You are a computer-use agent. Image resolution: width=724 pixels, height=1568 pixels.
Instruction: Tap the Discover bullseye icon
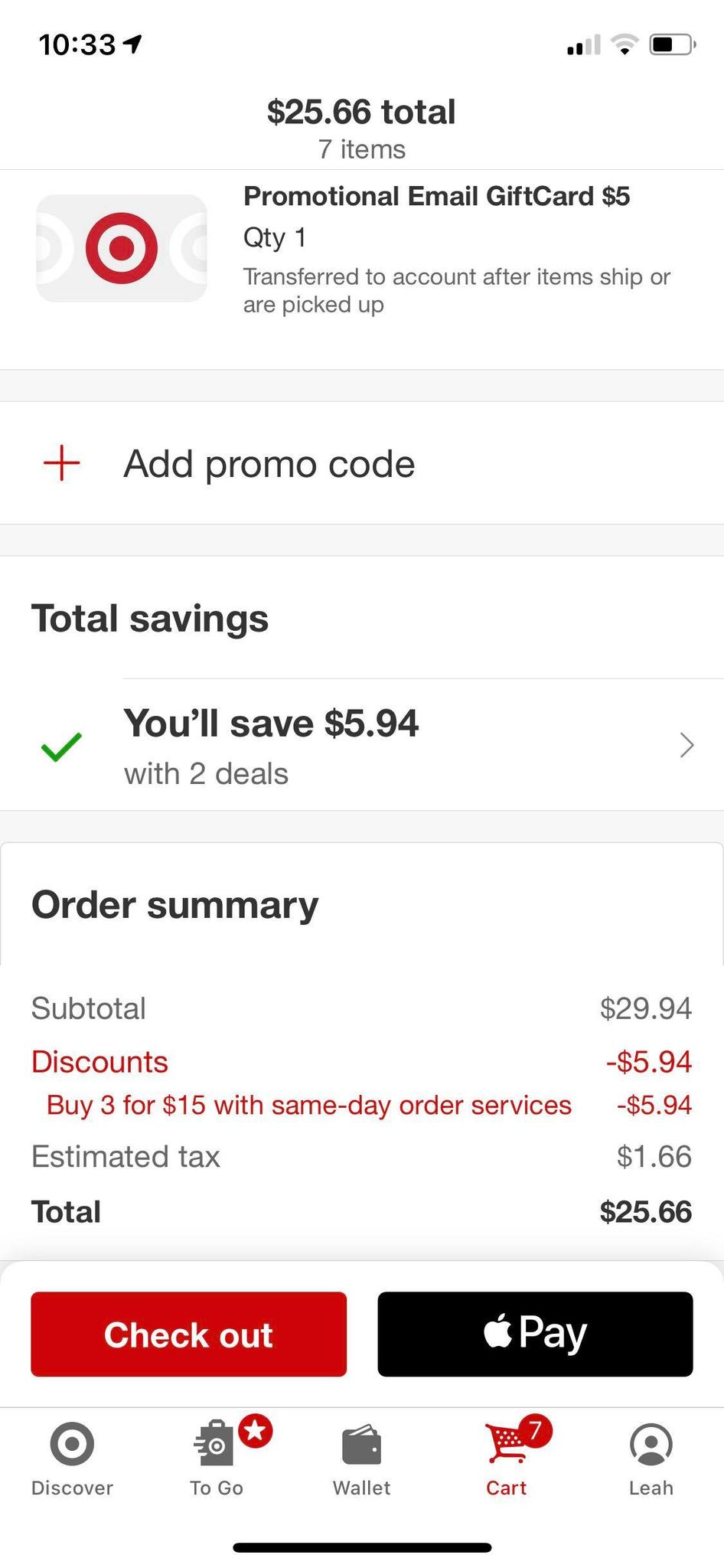pyautogui.click(x=72, y=1444)
